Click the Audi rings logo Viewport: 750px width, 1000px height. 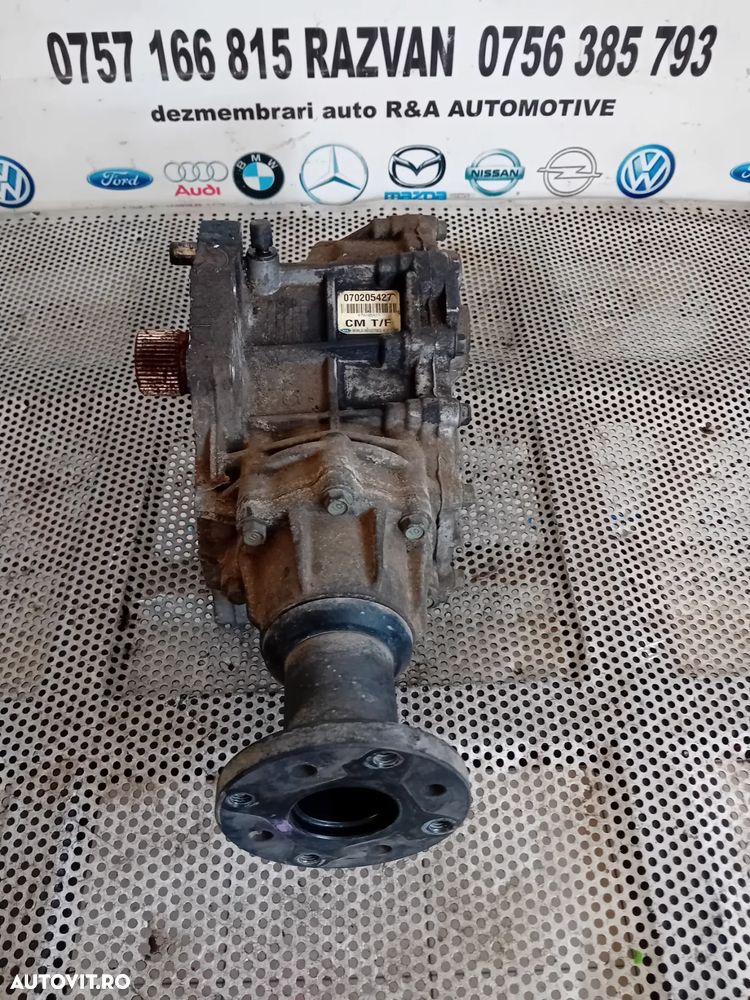pos(196,178)
